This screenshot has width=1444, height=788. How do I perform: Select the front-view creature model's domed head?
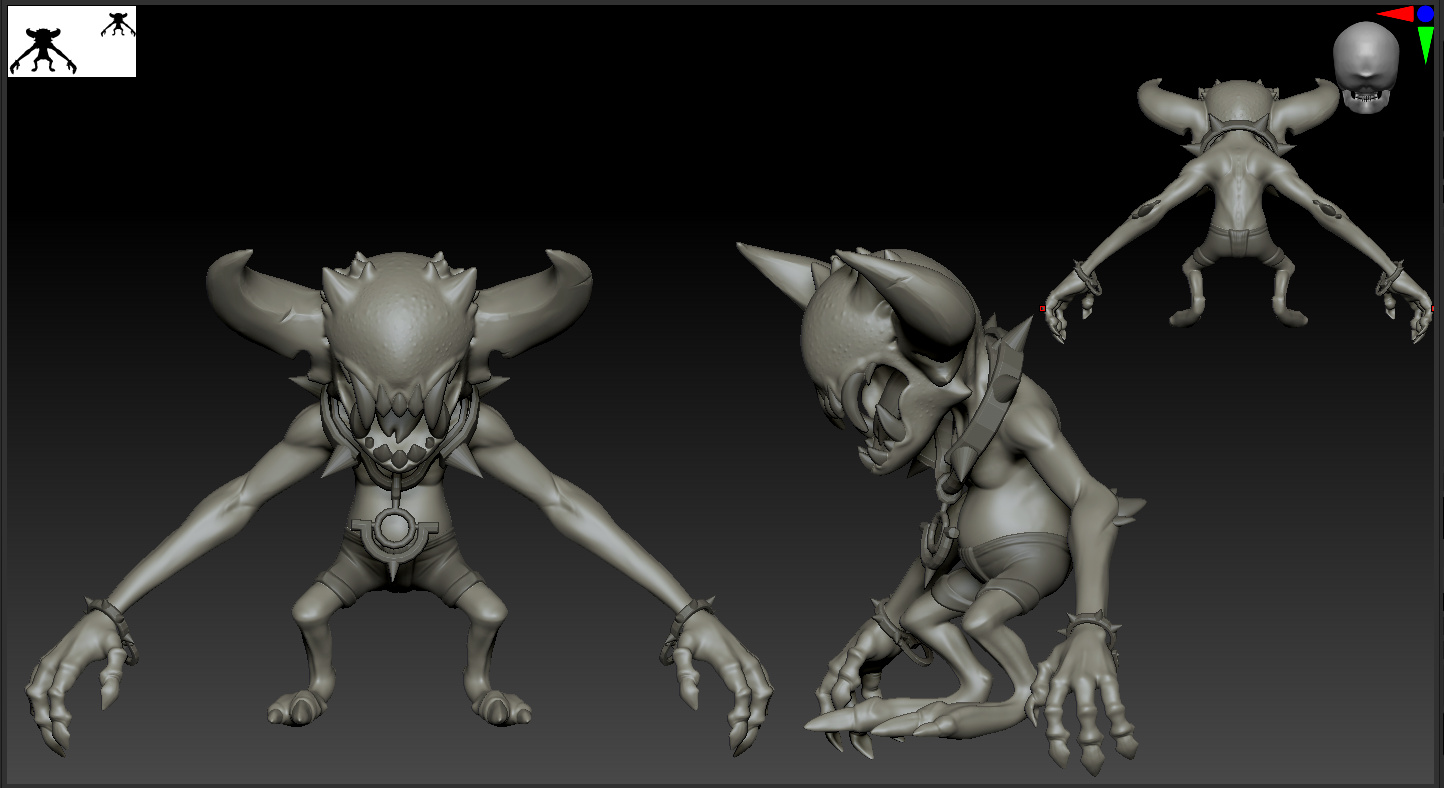point(400,320)
